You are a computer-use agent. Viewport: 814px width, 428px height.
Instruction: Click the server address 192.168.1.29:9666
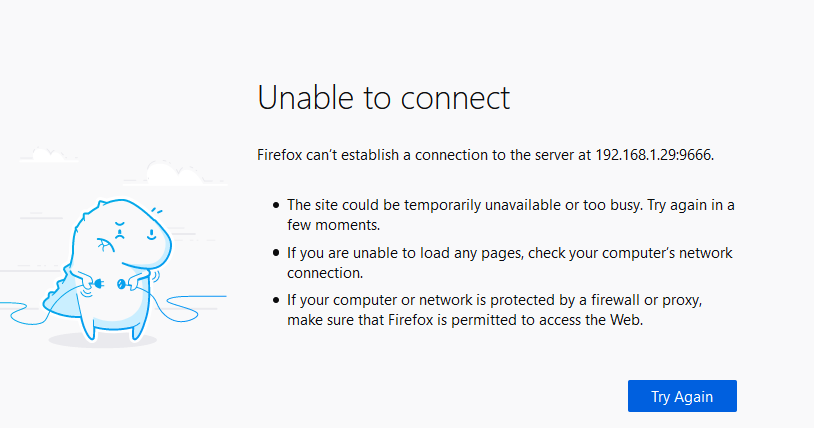pyautogui.click(x=654, y=155)
